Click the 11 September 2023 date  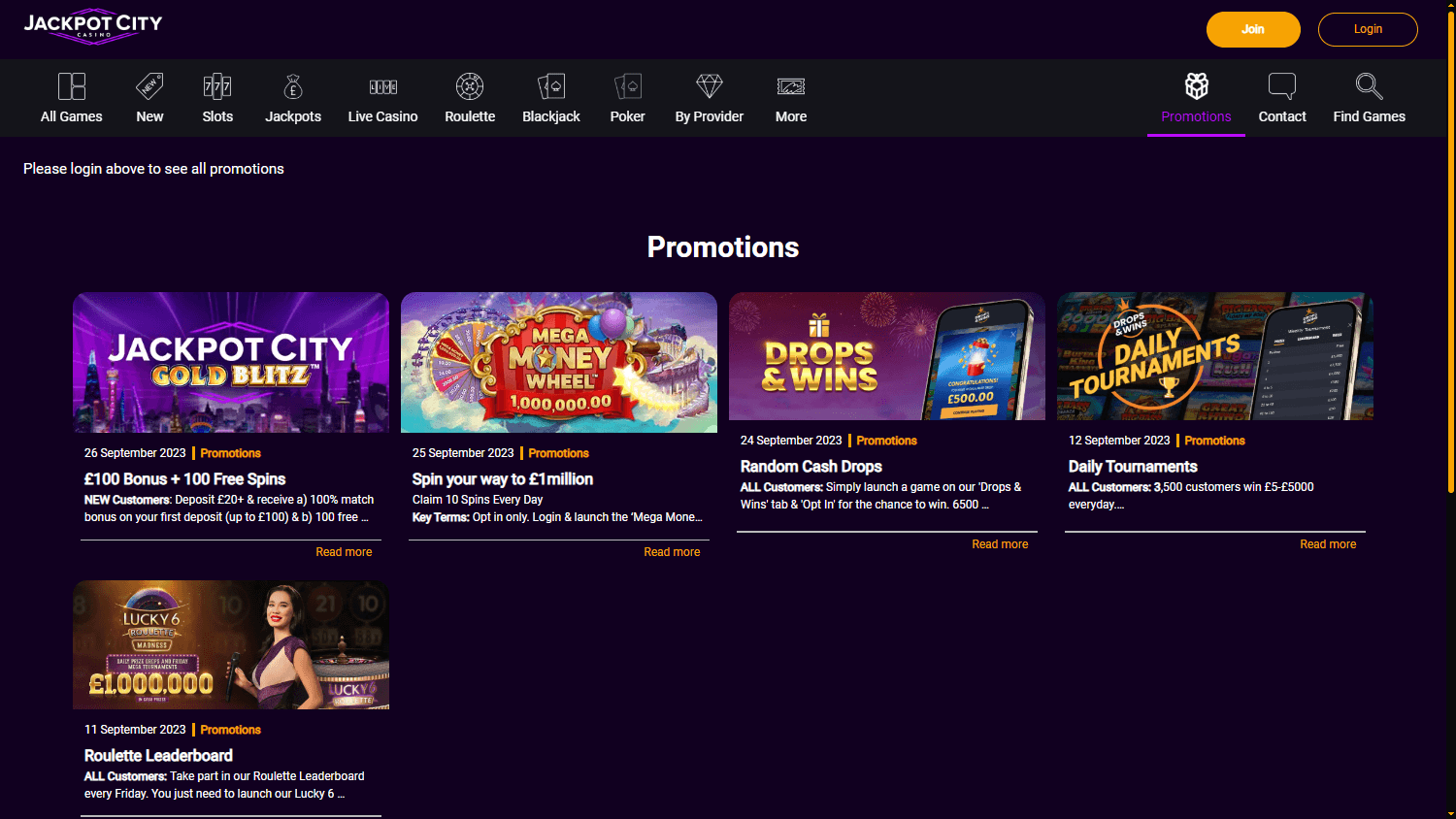tap(135, 730)
